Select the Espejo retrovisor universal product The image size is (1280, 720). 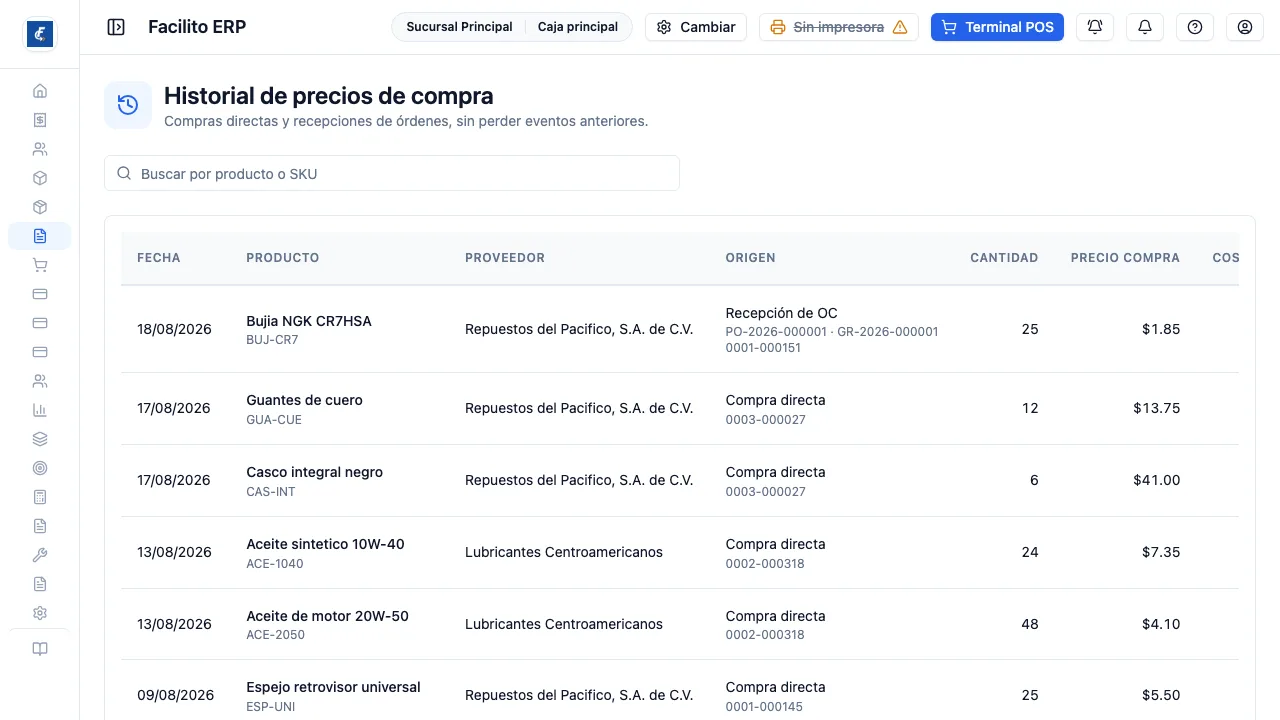334,687
